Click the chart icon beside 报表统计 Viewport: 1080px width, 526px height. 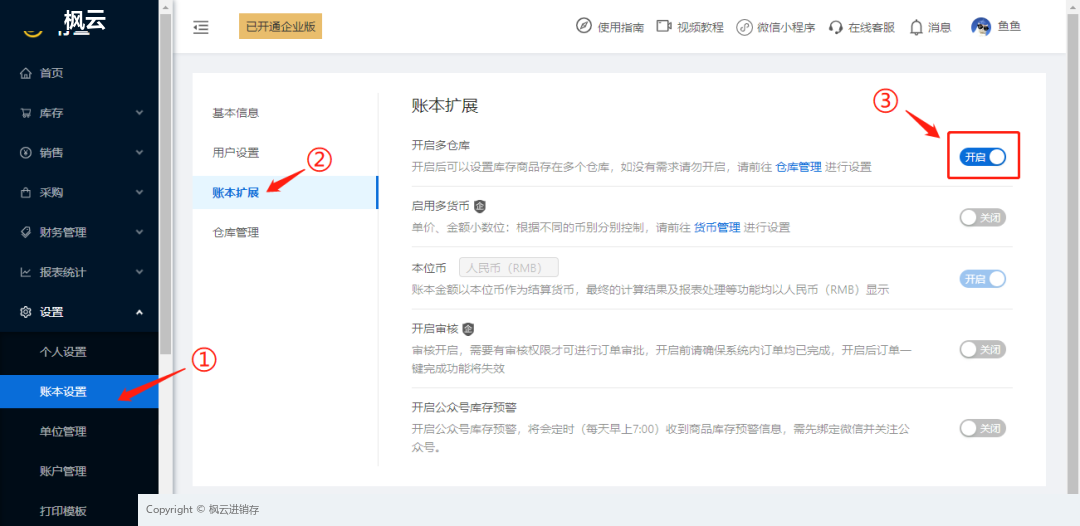(x=26, y=272)
